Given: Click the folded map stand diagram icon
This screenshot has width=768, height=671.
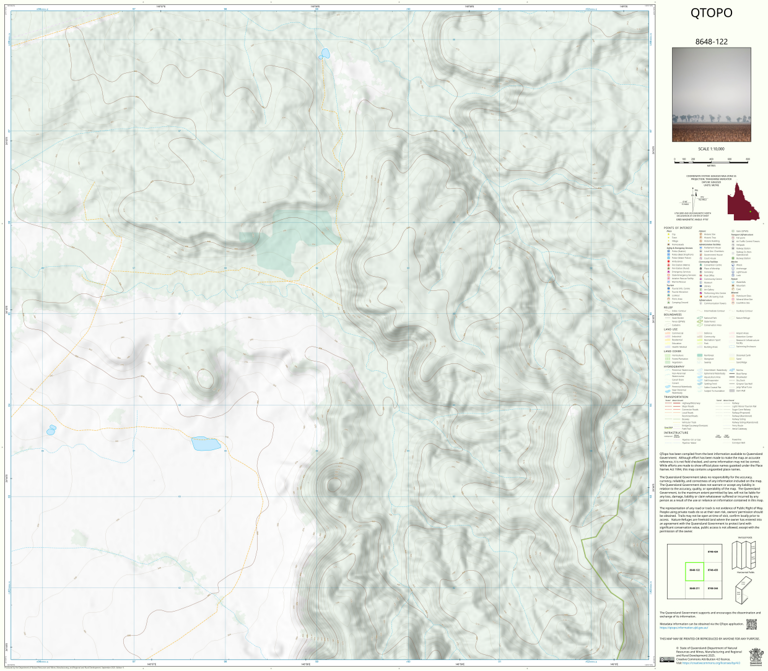Looking at the screenshot, I should tap(744, 590).
